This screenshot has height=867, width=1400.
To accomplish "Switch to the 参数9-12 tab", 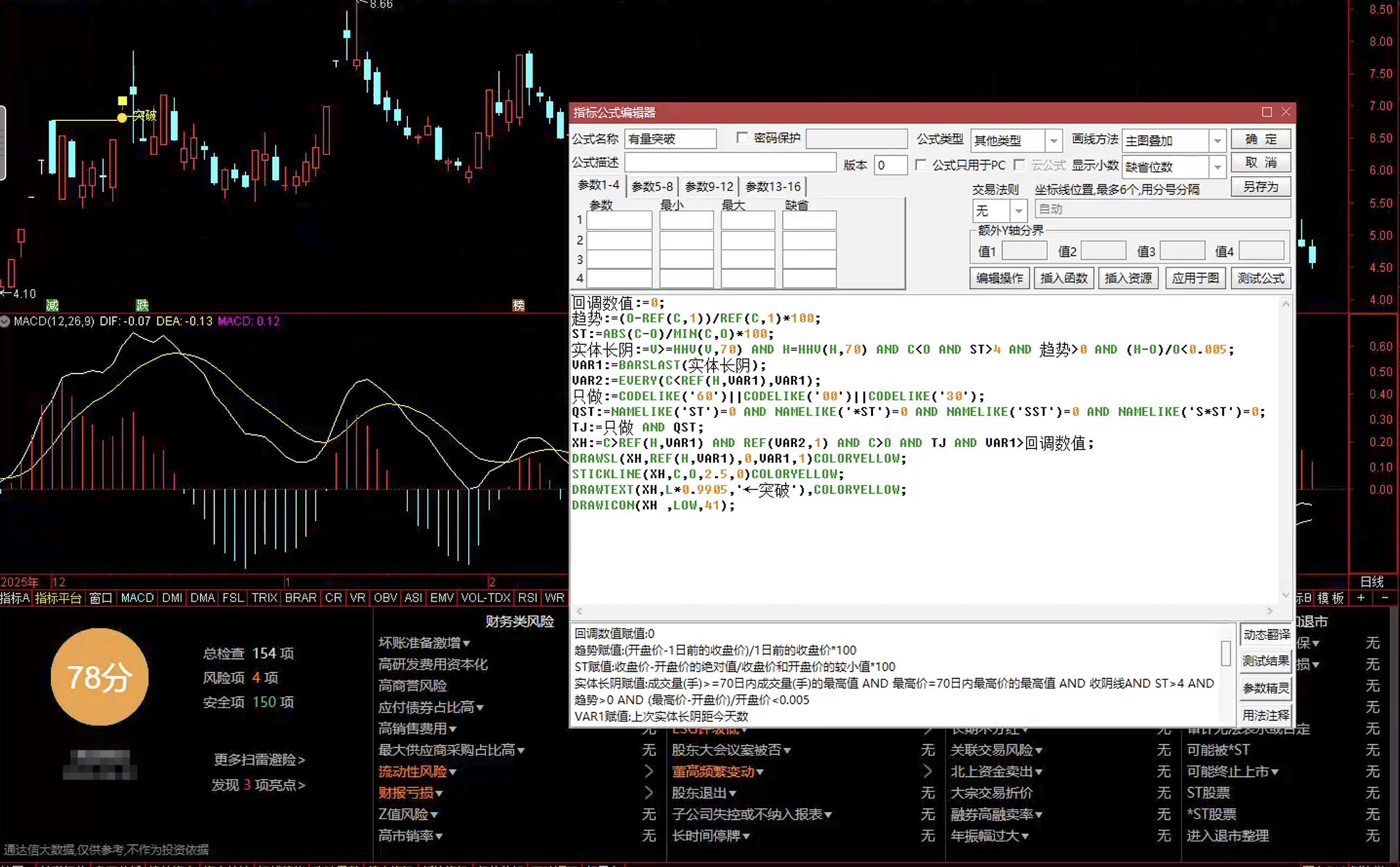I will click(709, 186).
